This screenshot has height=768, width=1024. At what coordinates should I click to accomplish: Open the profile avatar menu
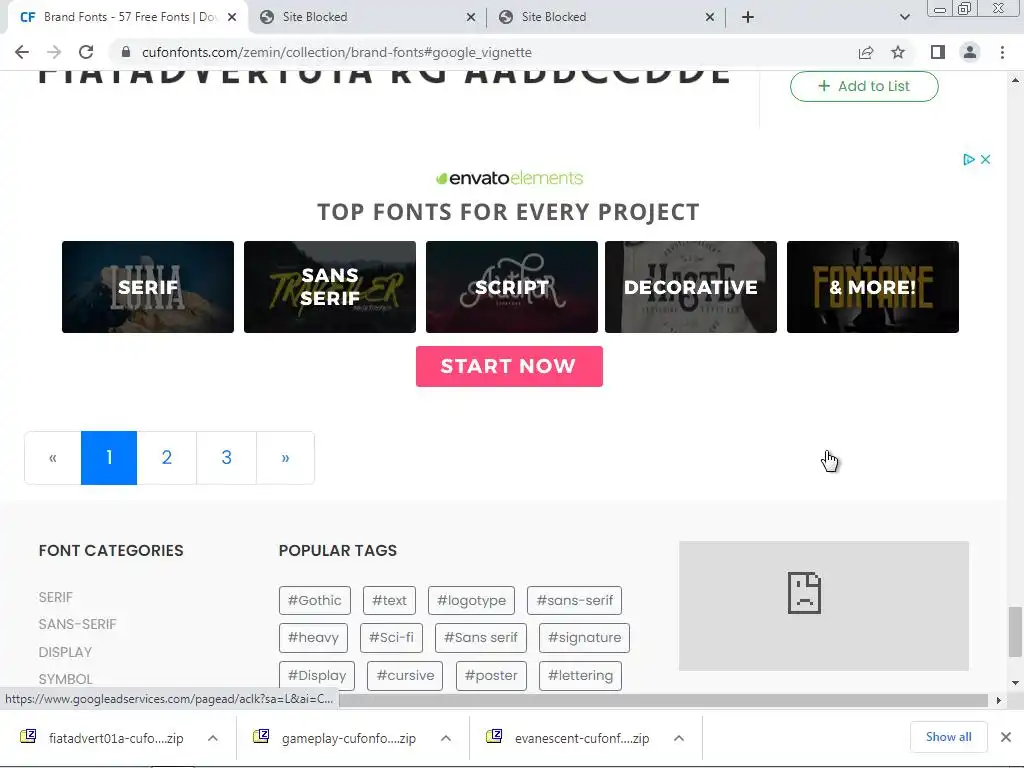tap(970, 52)
